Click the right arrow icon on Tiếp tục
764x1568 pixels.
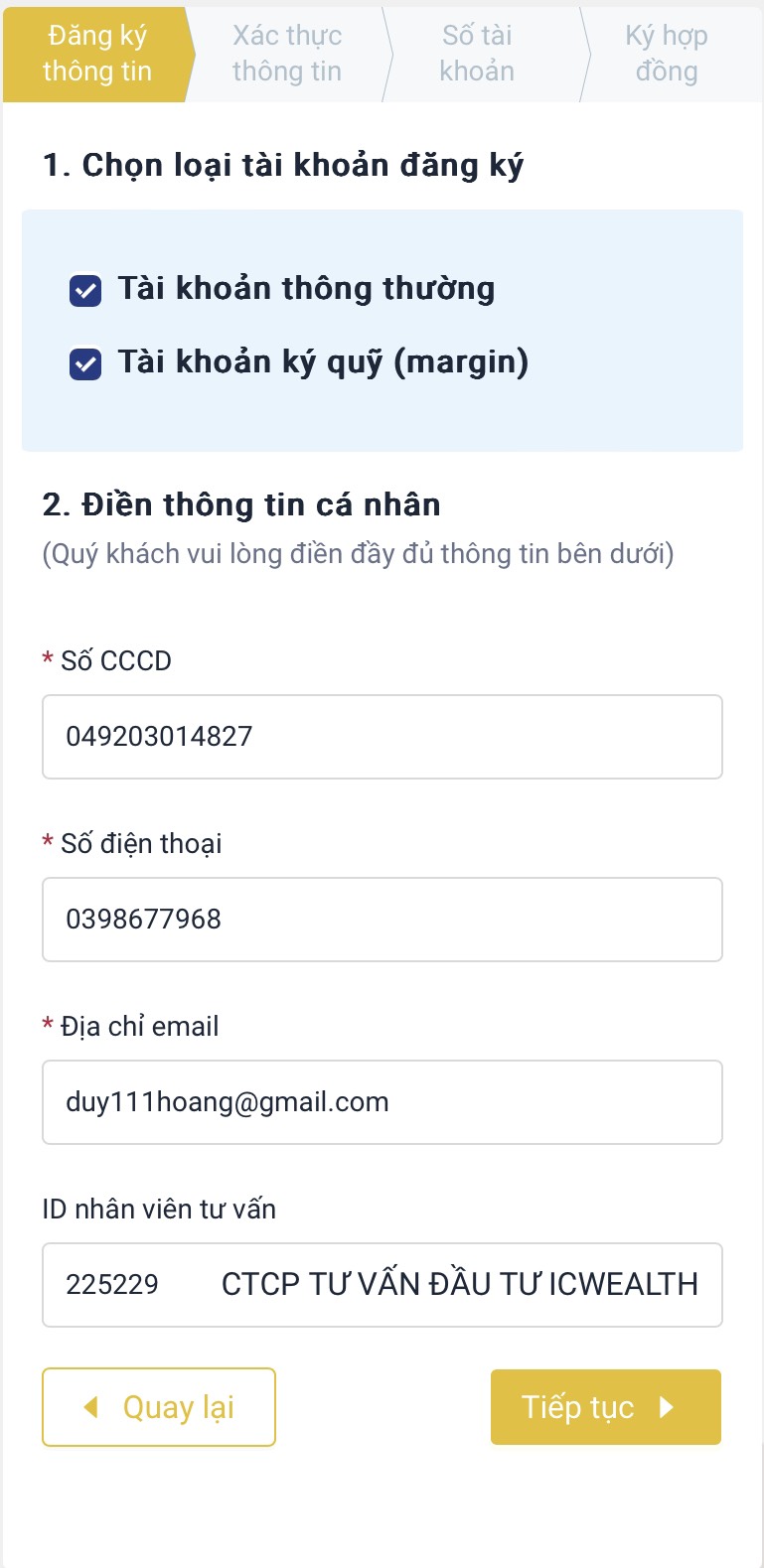point(667,1407)
